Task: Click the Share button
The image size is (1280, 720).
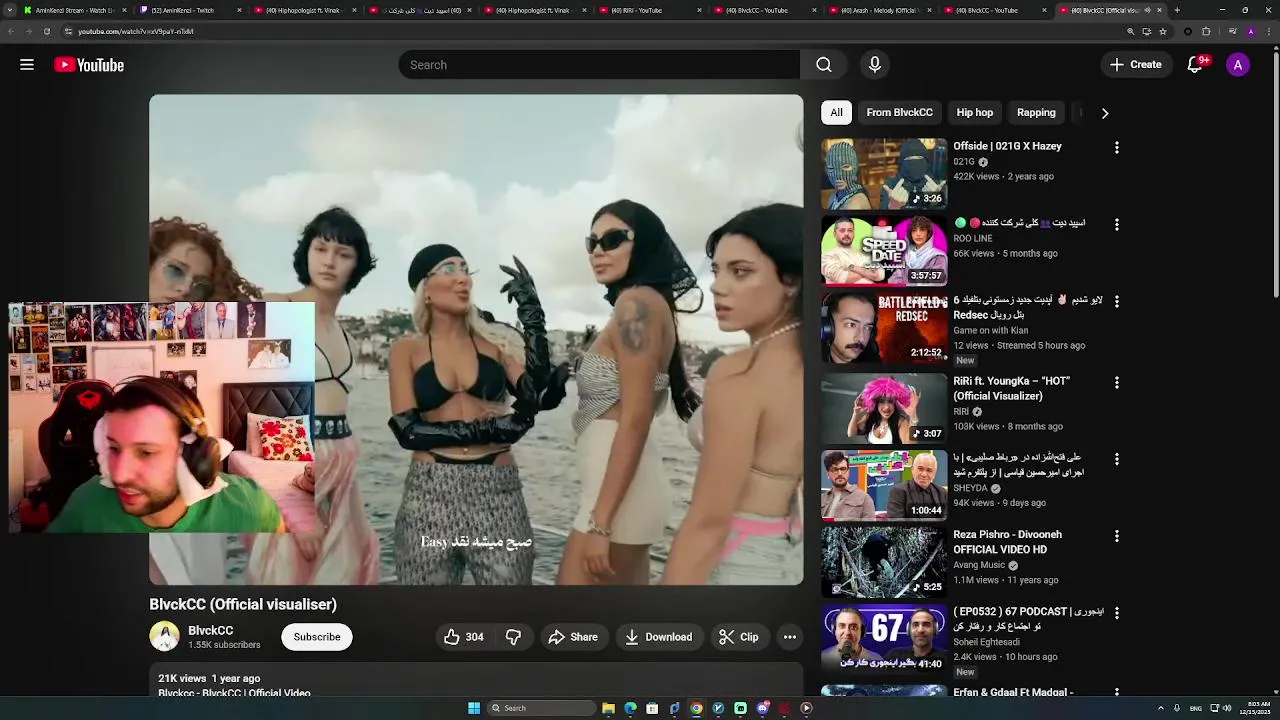Action: [573, 637]
